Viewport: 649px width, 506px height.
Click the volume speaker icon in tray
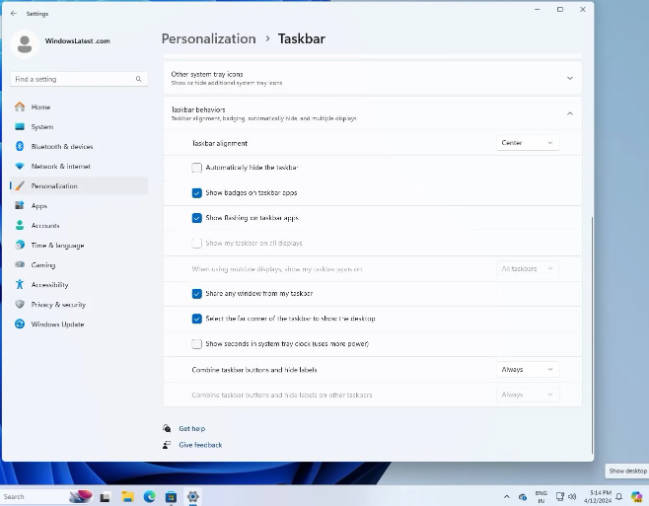pyautogui.click(x=572, y=496)
